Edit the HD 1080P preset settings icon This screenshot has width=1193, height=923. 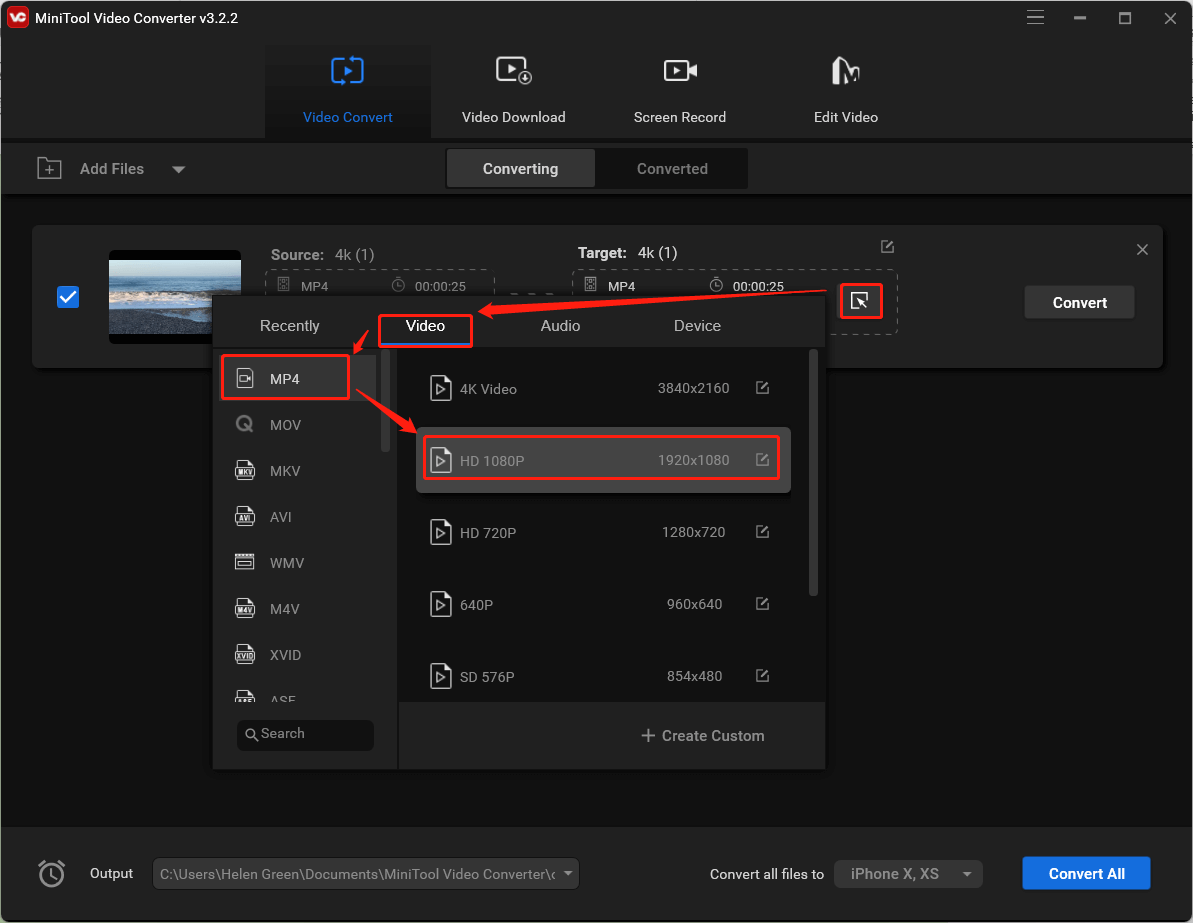coord(762,460)
